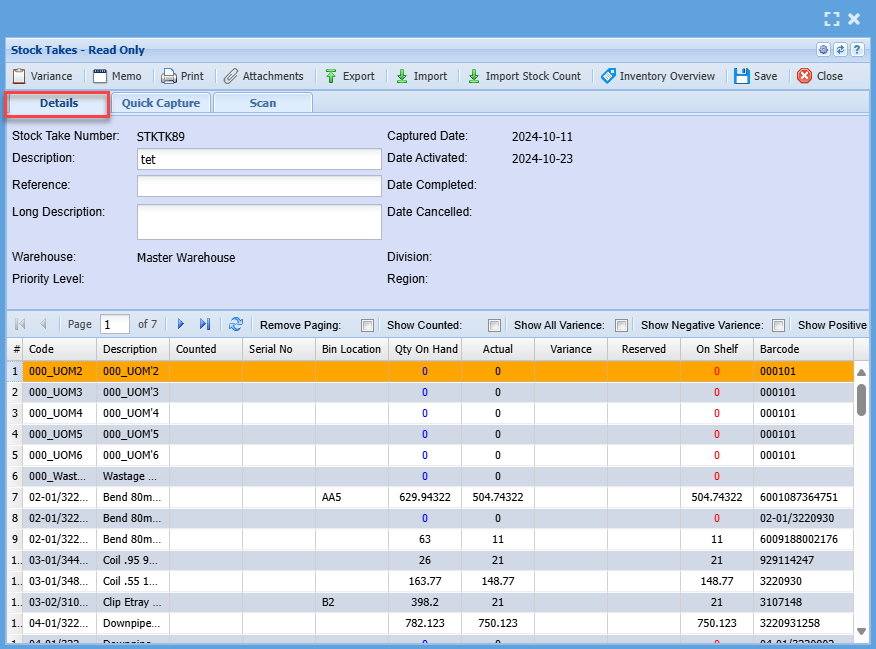Screen dimensions: 876x649
Task: Print the stock take
Action: [182, 76]
